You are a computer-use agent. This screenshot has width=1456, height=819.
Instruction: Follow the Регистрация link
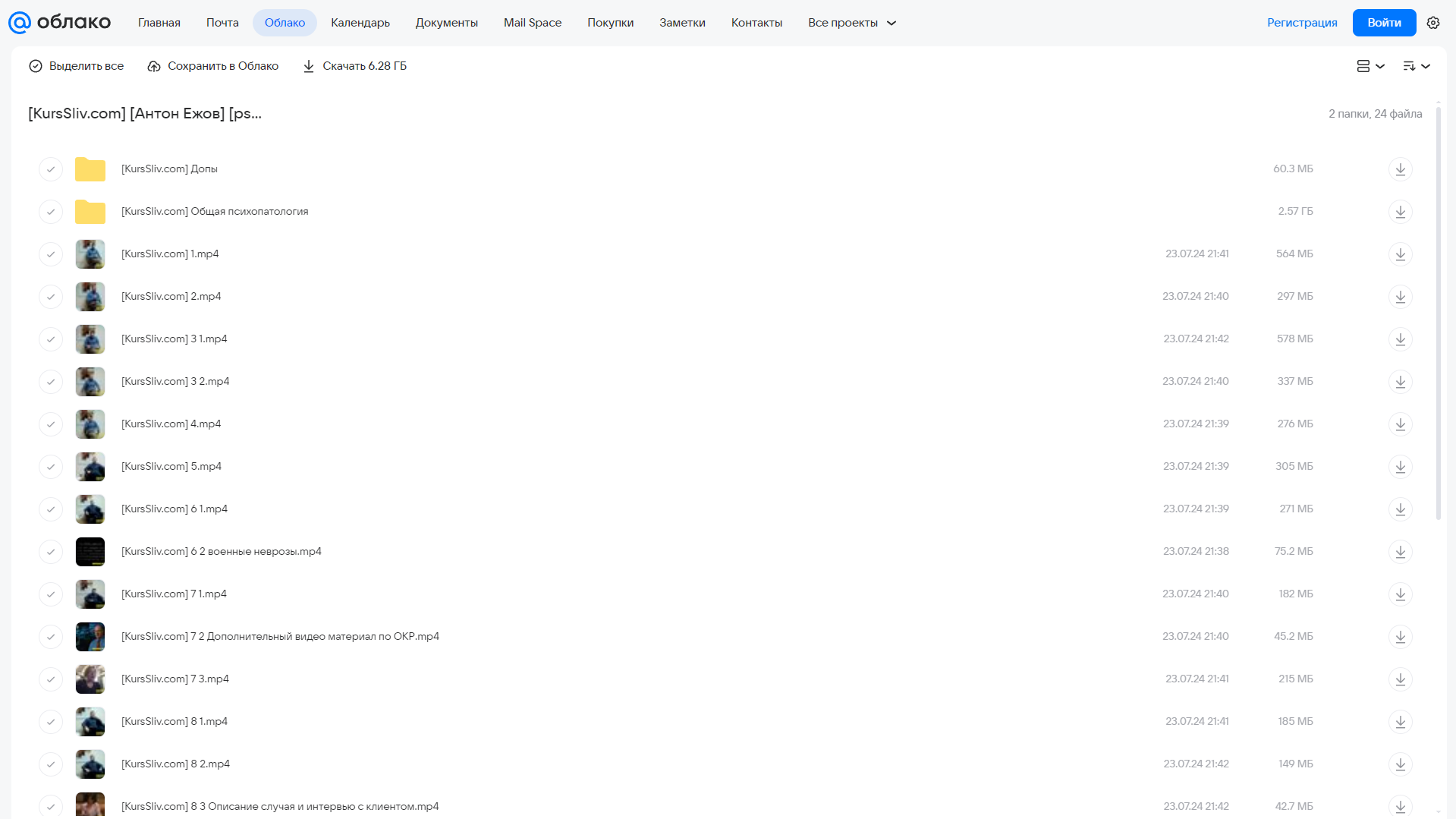(x=1302, y=23)
